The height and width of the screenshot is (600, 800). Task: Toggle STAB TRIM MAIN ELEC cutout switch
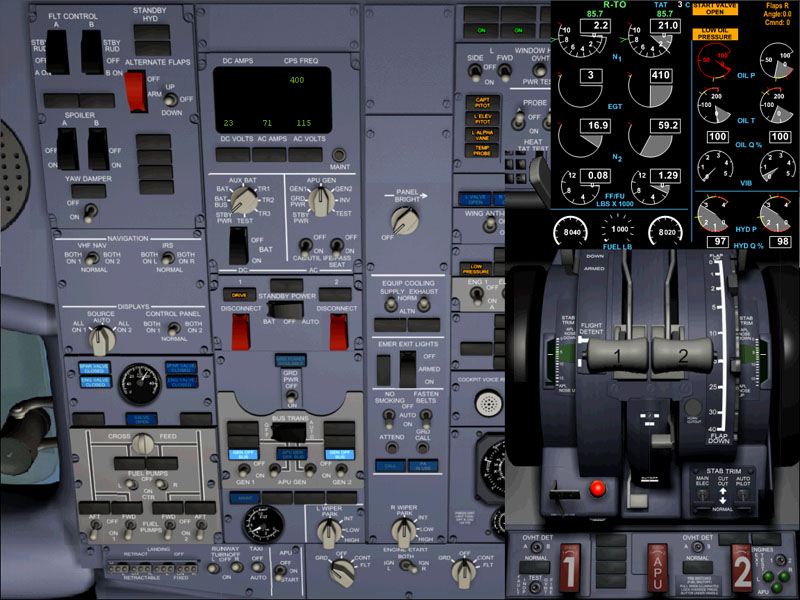coord(703,495)
